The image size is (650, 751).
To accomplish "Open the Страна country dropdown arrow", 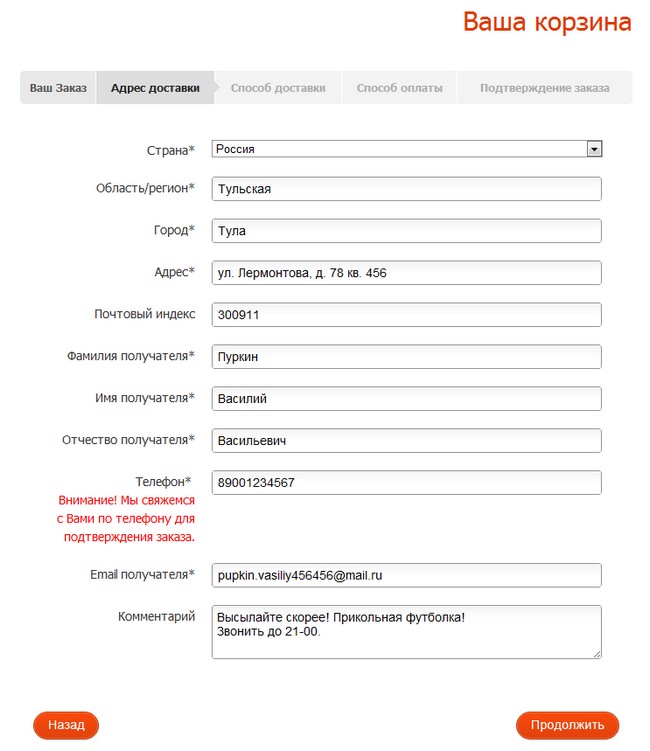I will (x=594, y=149).
